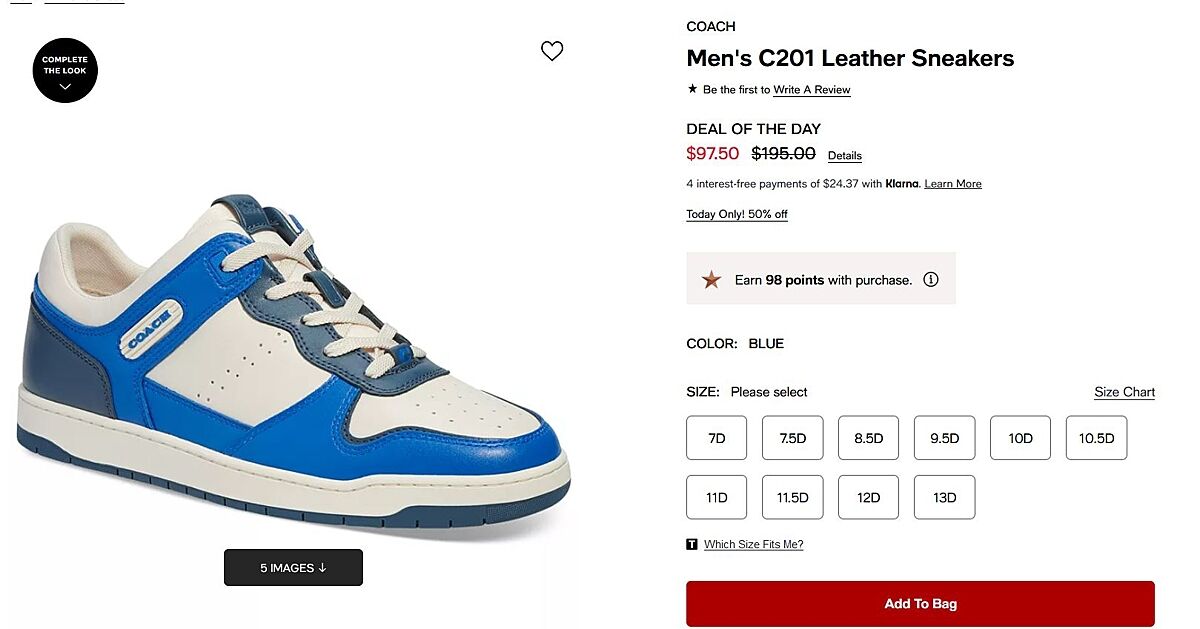Open the Size Chart link
1200x629 pixels.
pos(1124,392)
